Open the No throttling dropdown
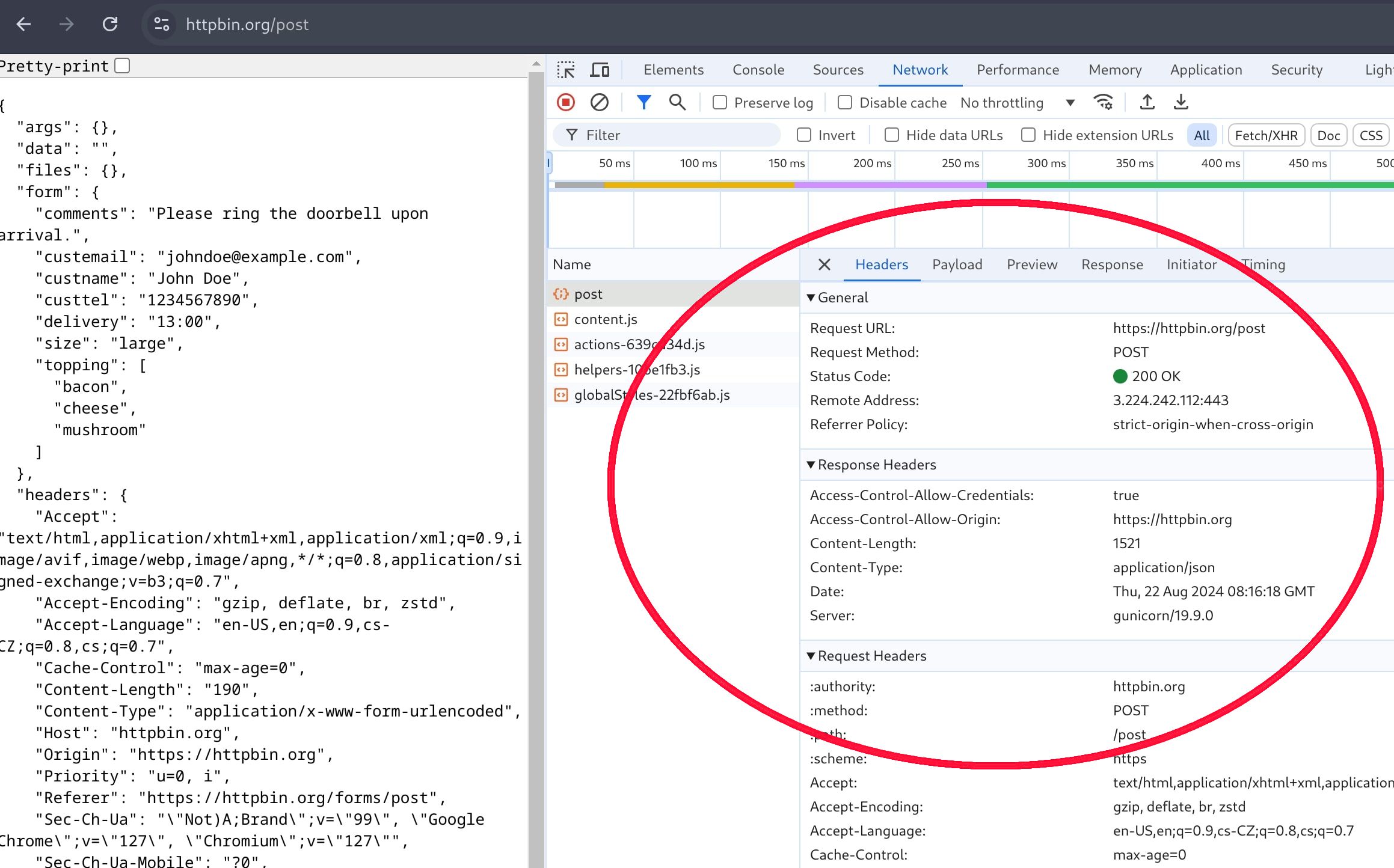 (1018, 103)
